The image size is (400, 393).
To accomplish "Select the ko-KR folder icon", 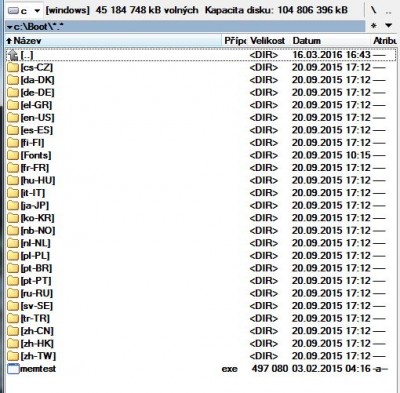I will [x=13, y=218].
